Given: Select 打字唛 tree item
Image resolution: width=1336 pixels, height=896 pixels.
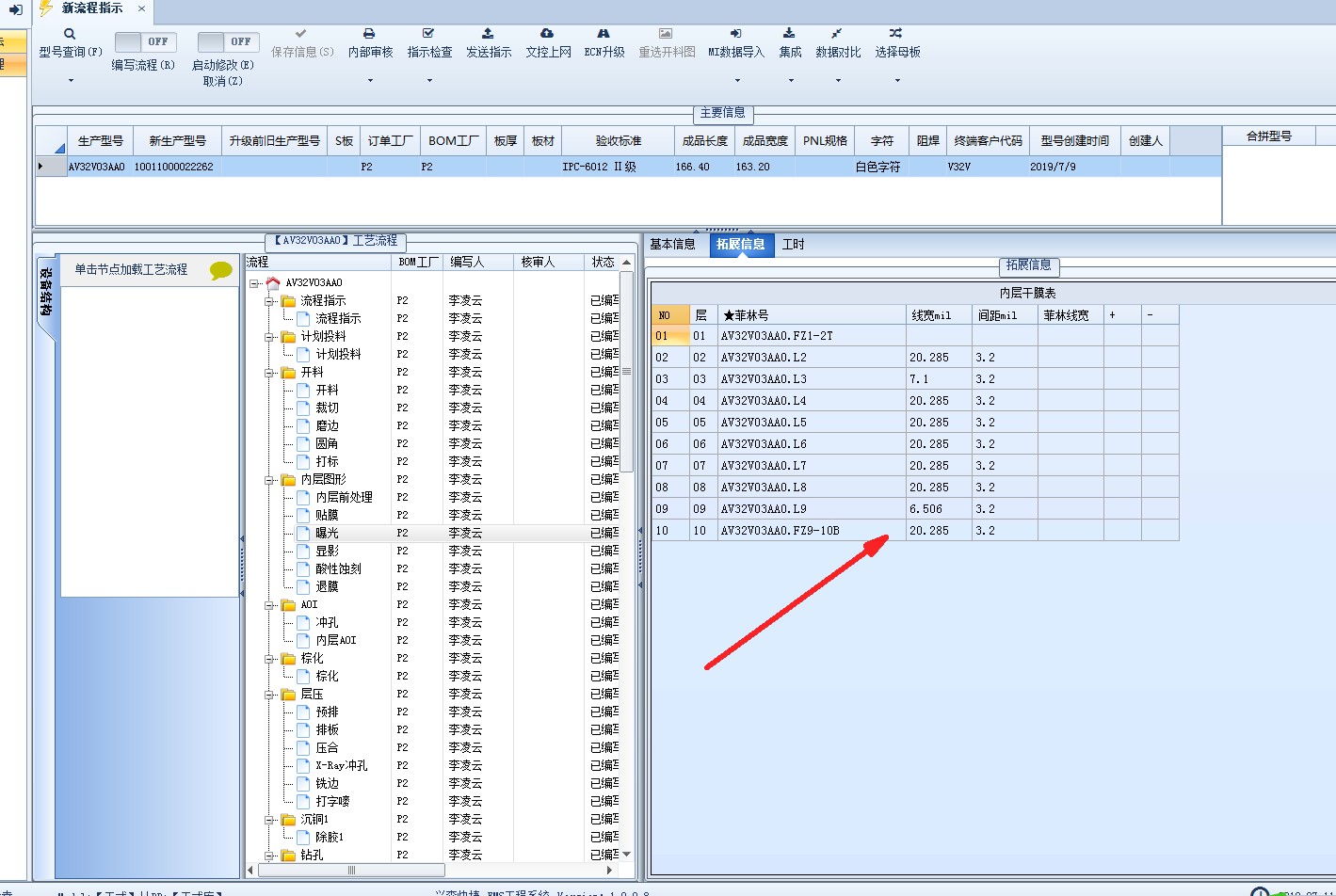Looking at the screenshot, I should point(332,802).
